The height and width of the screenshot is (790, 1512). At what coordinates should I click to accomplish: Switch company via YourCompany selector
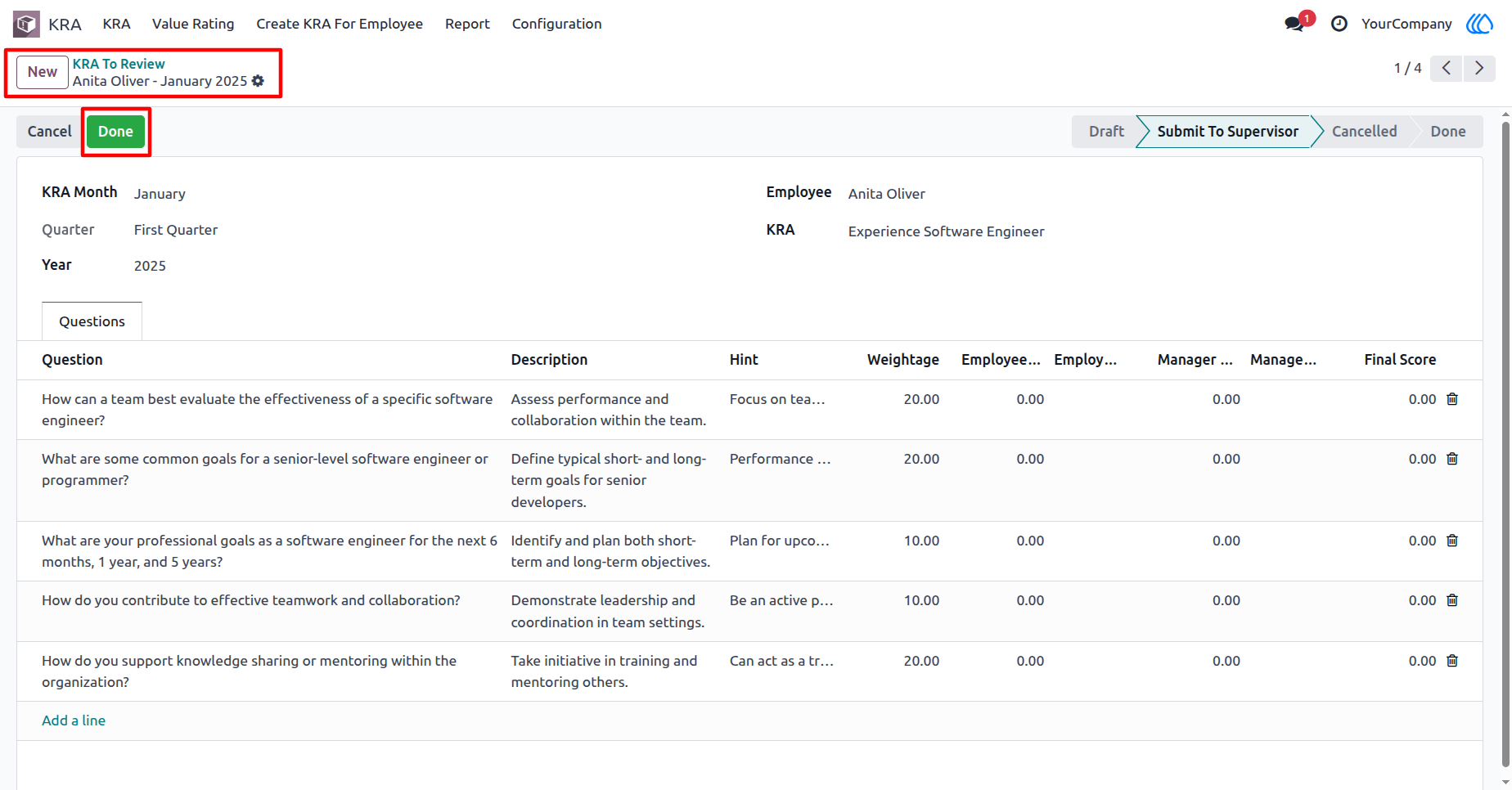tap(1406, 24)
